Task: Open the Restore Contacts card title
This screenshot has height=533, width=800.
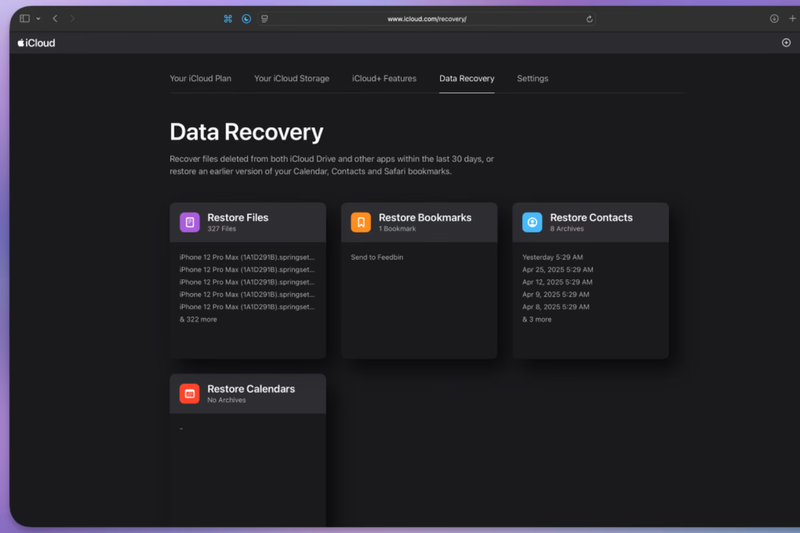Action: tap(591, 218)
